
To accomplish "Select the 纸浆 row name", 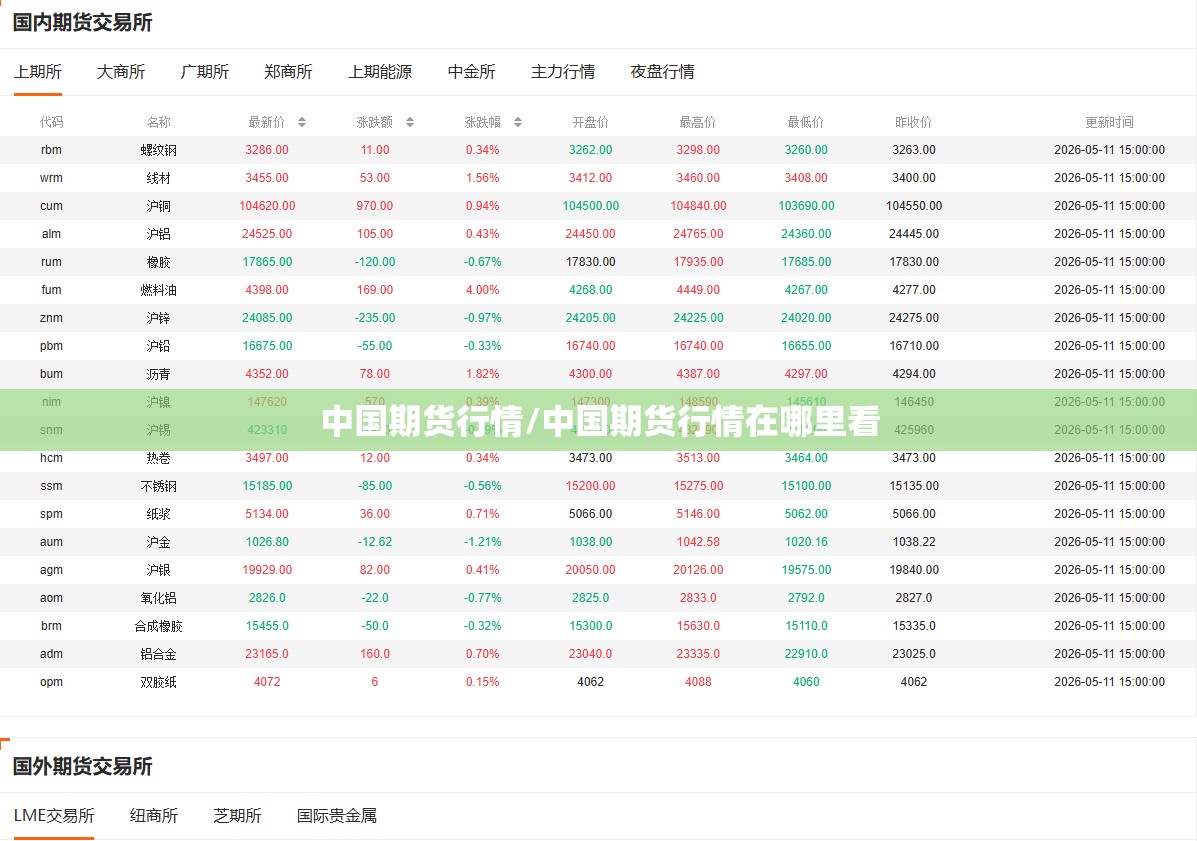I will (x=159, y=514).
